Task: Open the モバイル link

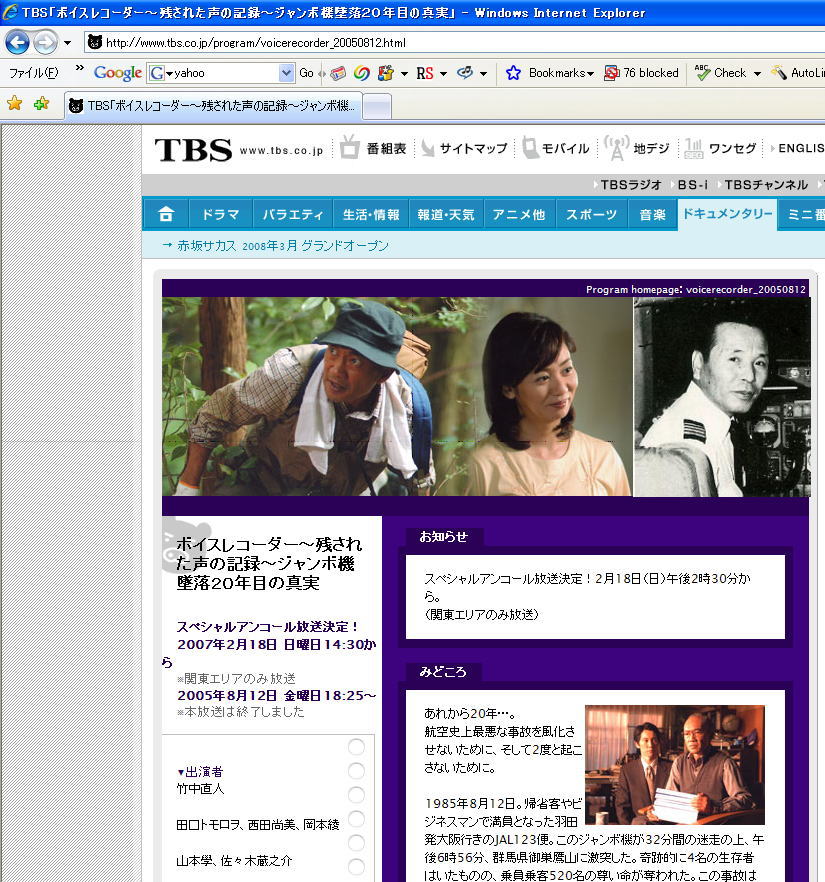Action: tap(556, 148)
